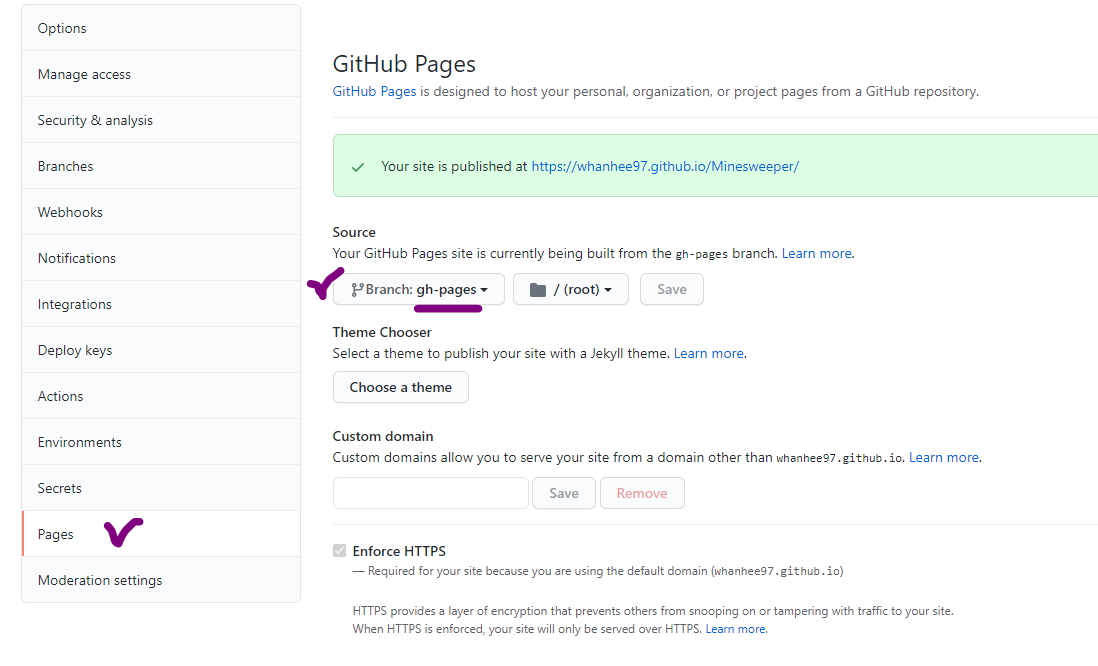1098x666 pixels.
Task: Select Branches in the sidebar
Action: point(161,166)
